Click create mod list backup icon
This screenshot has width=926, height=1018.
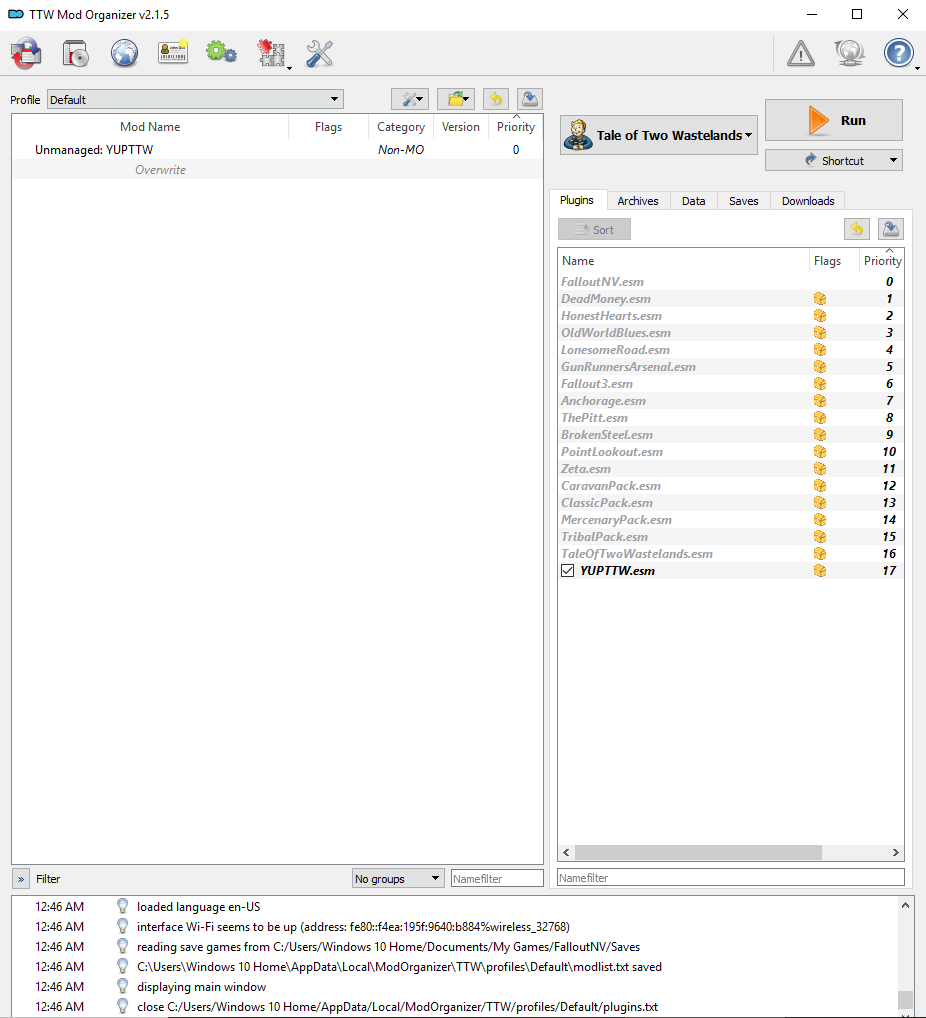point(530,99)
